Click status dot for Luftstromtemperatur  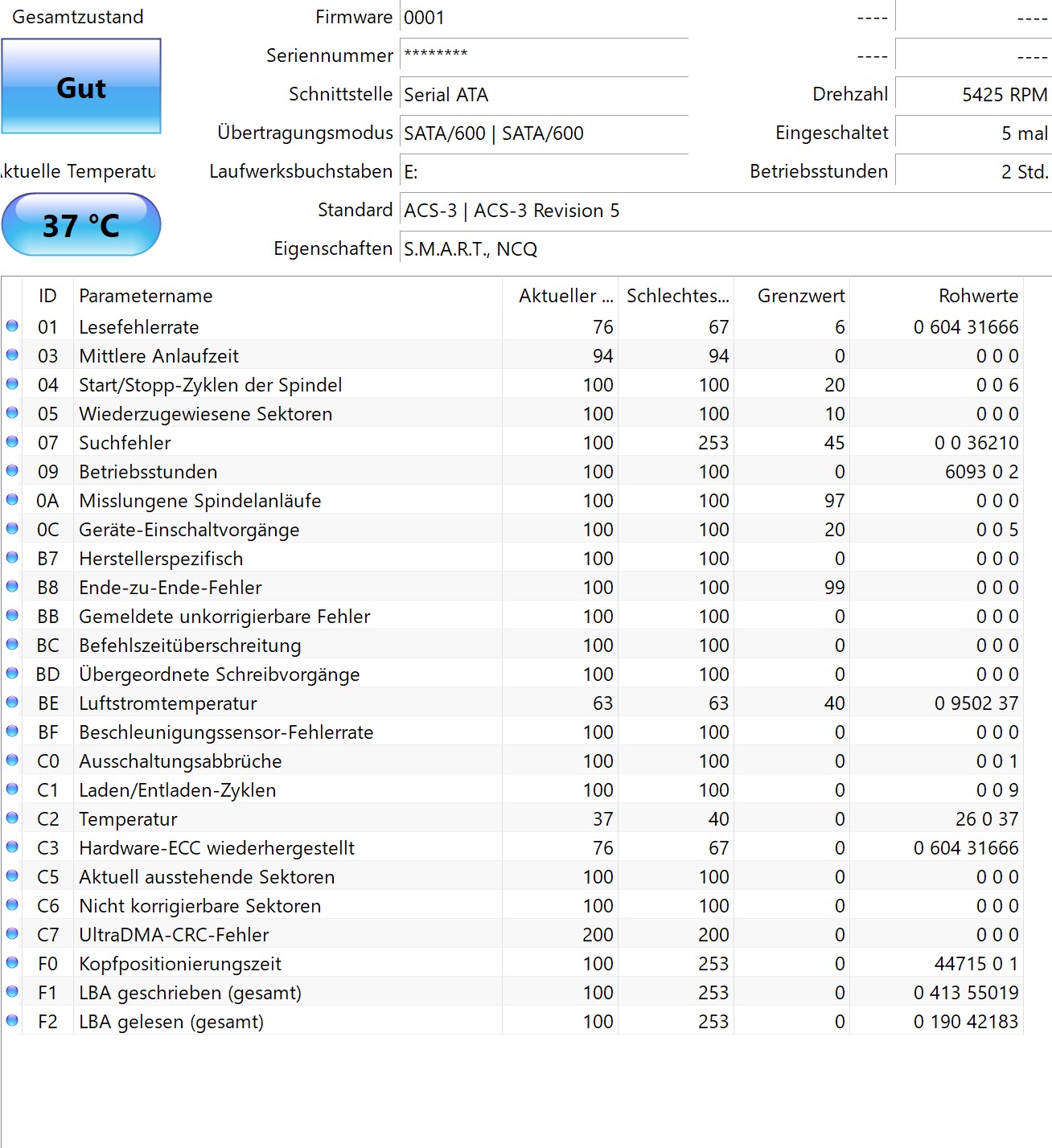(12, 702)
